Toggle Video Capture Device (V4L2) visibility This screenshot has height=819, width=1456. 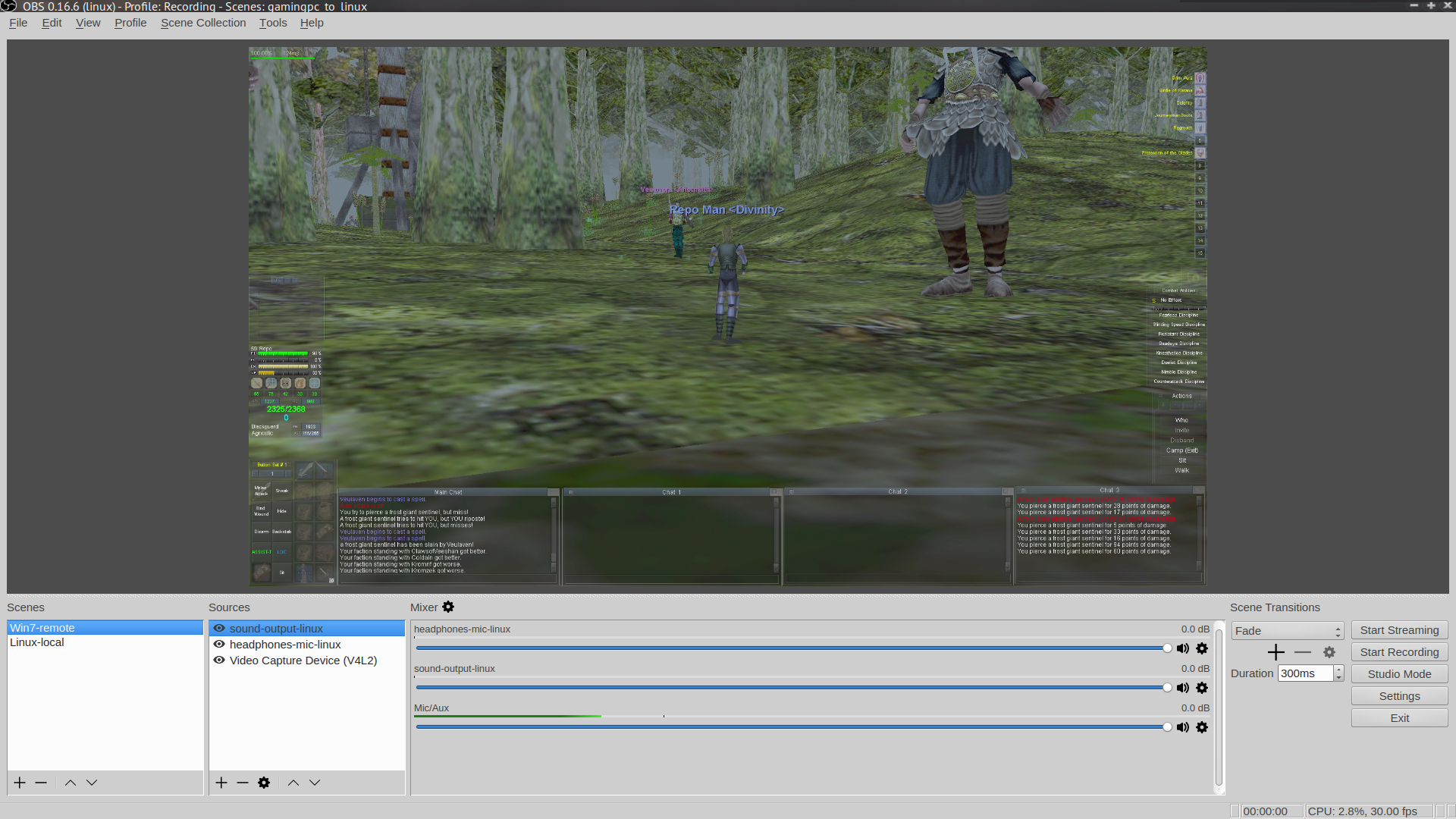(219, 661)
